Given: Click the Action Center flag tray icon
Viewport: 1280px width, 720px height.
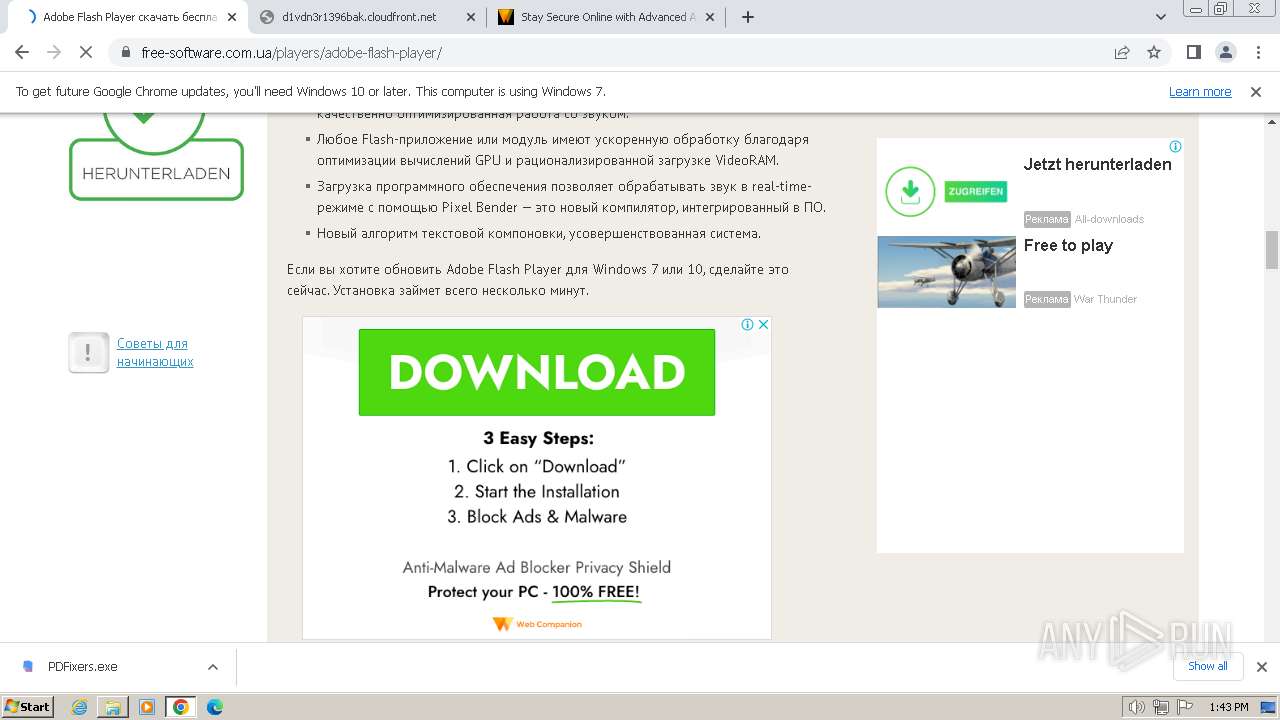Looking at the screenshot, I should point(1185,707).
